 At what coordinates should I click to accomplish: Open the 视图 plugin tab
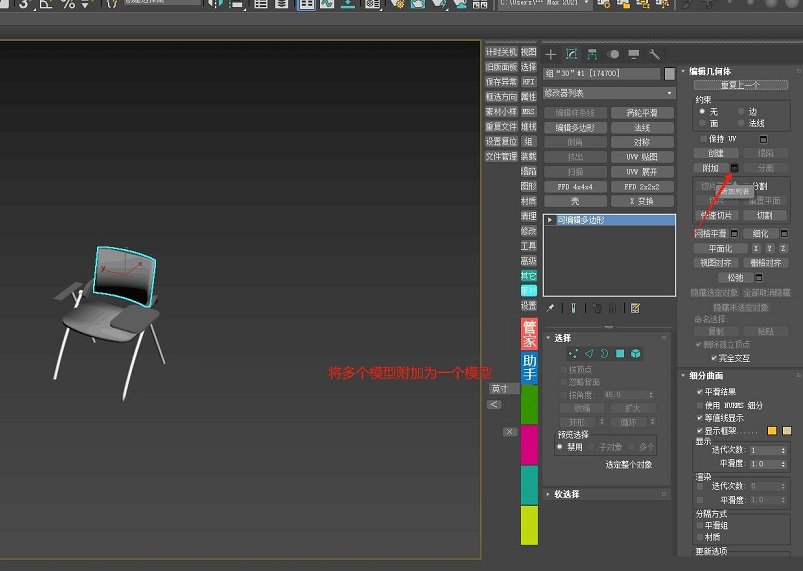click(529, 52)
